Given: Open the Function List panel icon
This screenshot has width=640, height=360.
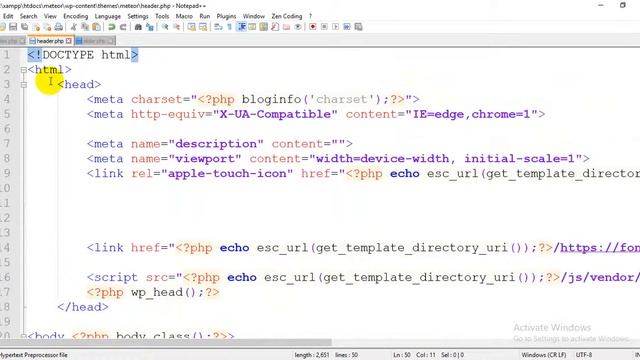Looking at the screenshot, I should coord(275,27).
